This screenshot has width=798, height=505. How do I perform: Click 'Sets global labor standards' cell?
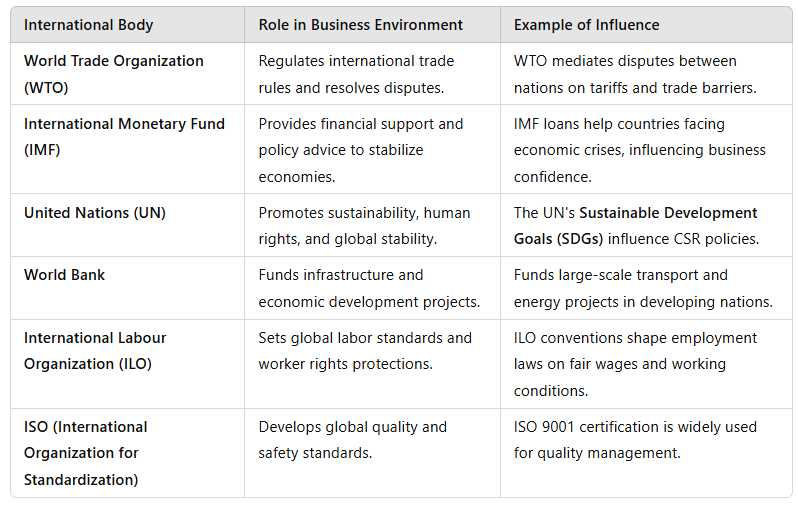(x=364, y=351)
